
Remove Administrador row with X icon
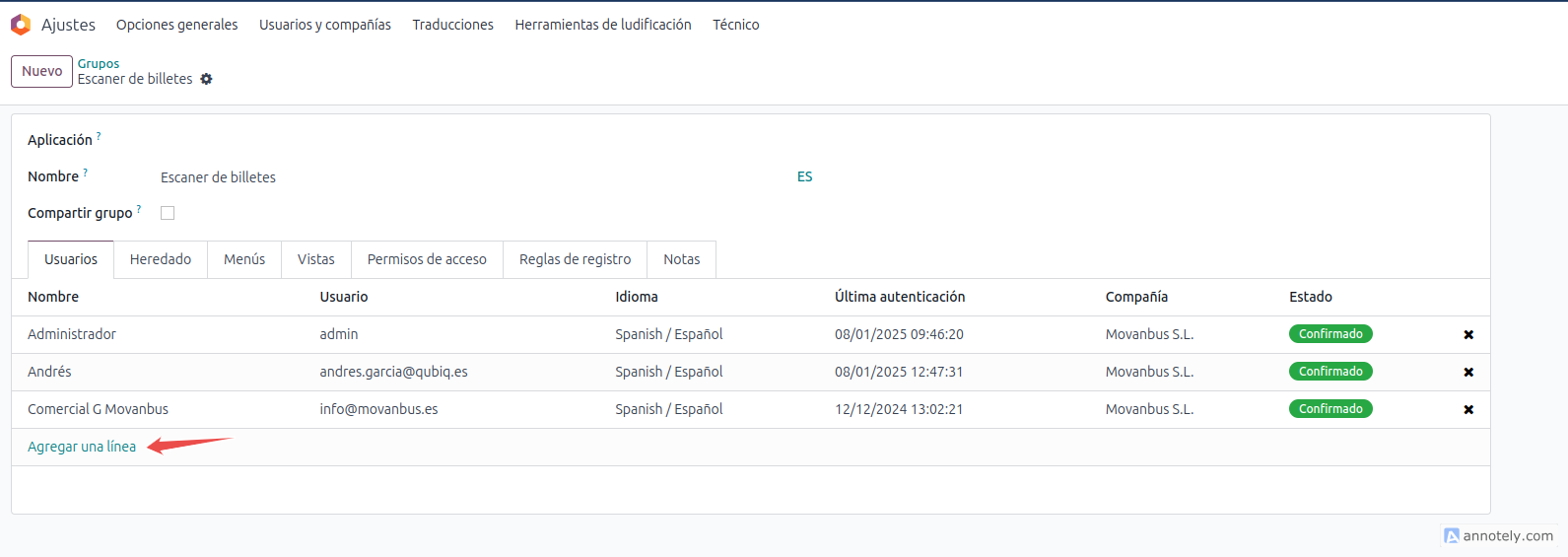point(1468,335)
